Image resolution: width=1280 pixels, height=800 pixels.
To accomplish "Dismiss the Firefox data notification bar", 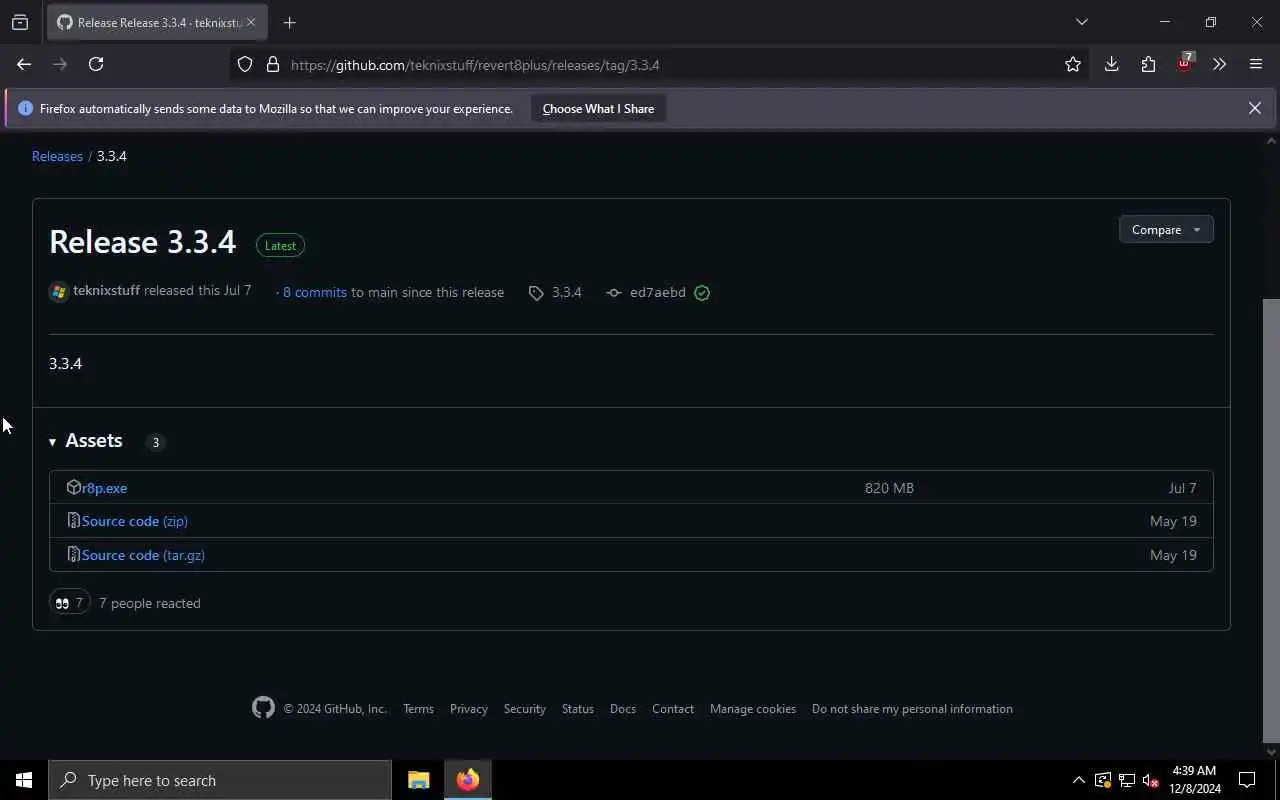I will (x=1254, y=108).
